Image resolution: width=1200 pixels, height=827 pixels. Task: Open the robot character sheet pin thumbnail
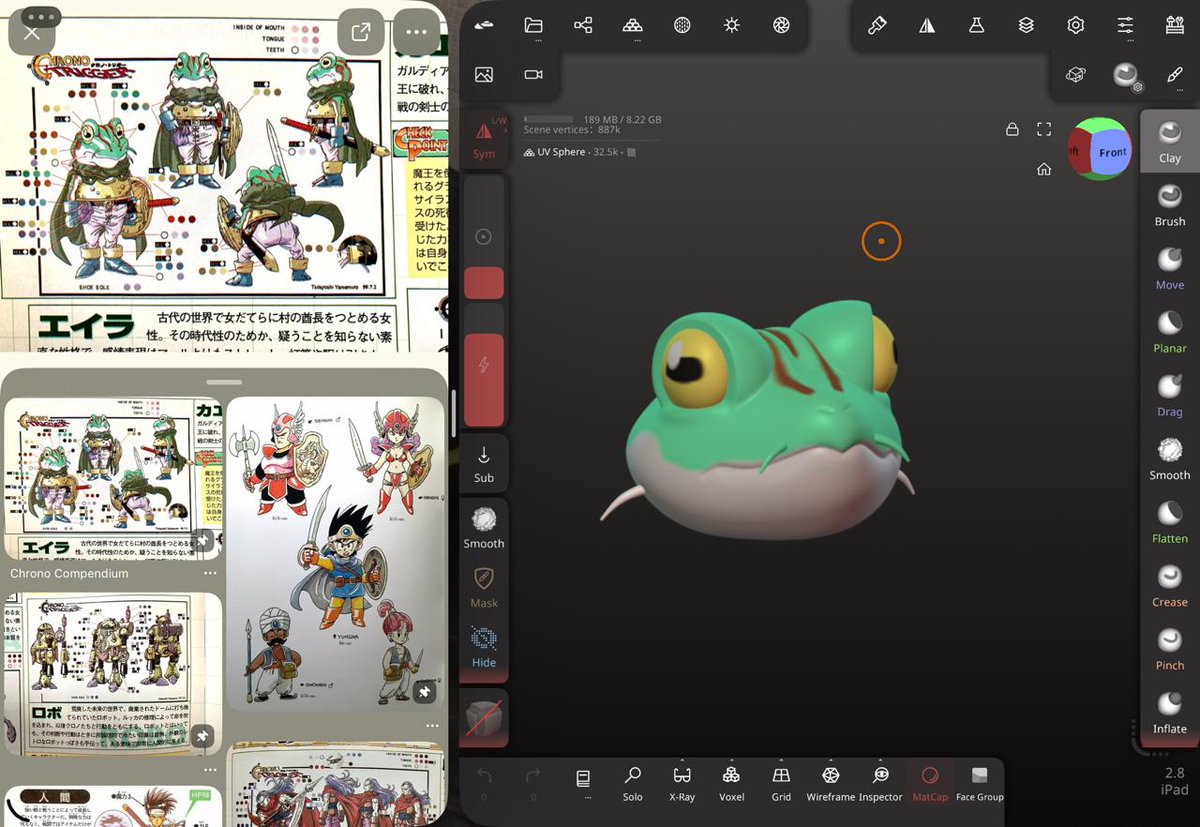(113, 674)
